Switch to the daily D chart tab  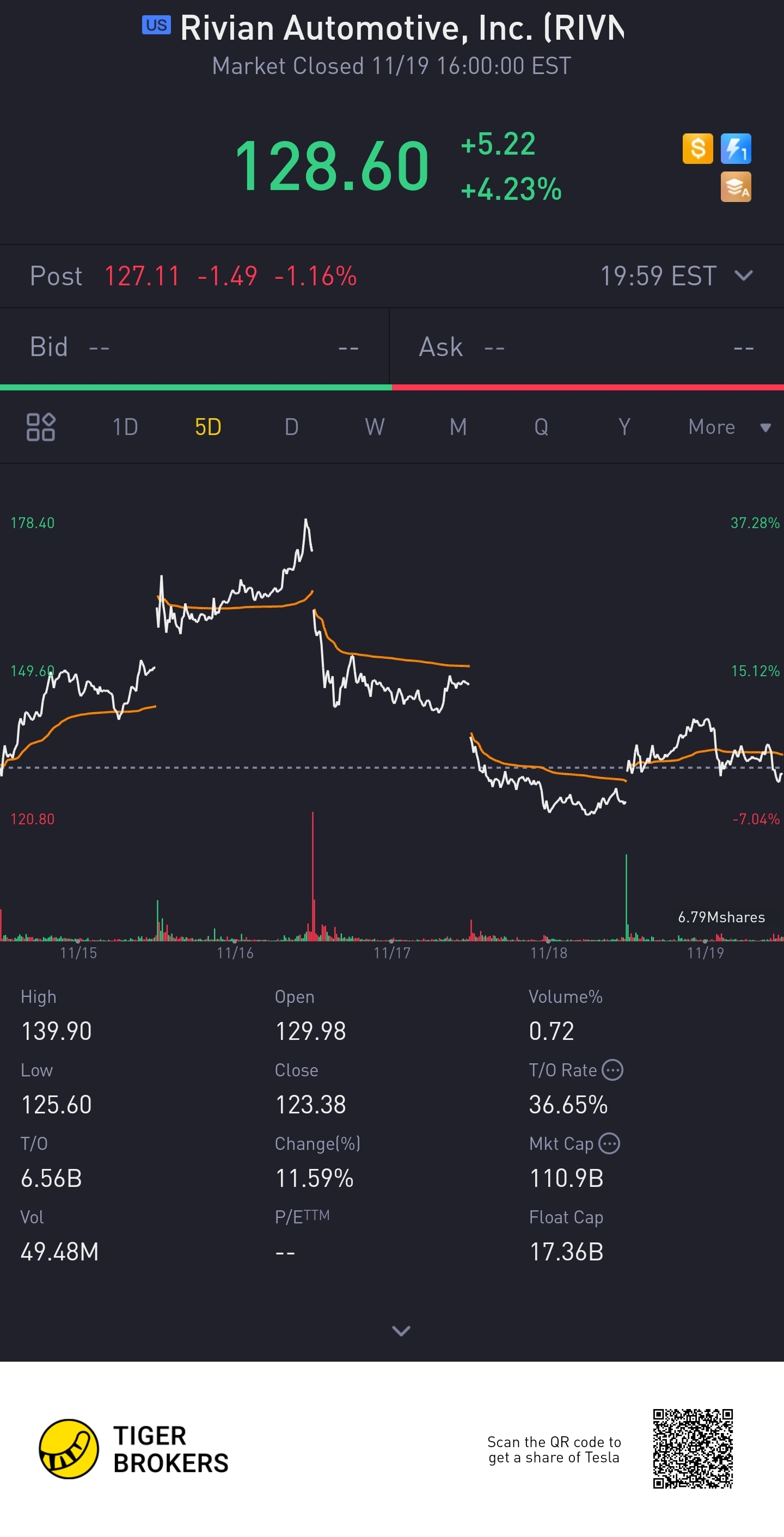point(291,427)
